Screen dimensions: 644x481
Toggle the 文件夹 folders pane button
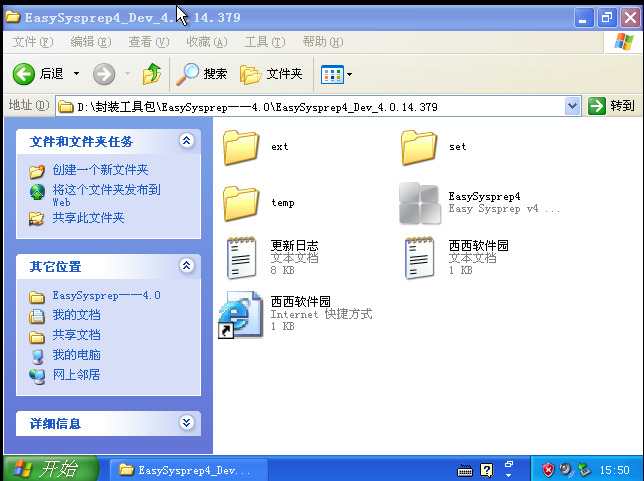point(271,74)
